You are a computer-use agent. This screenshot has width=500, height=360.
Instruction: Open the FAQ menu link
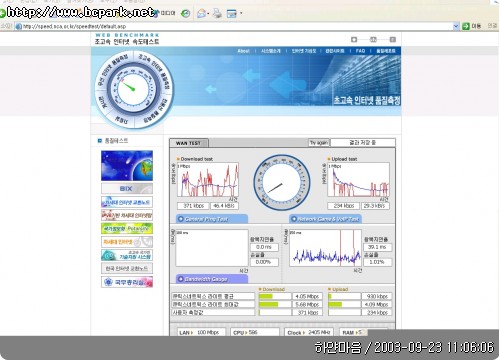tap(360, 51)
